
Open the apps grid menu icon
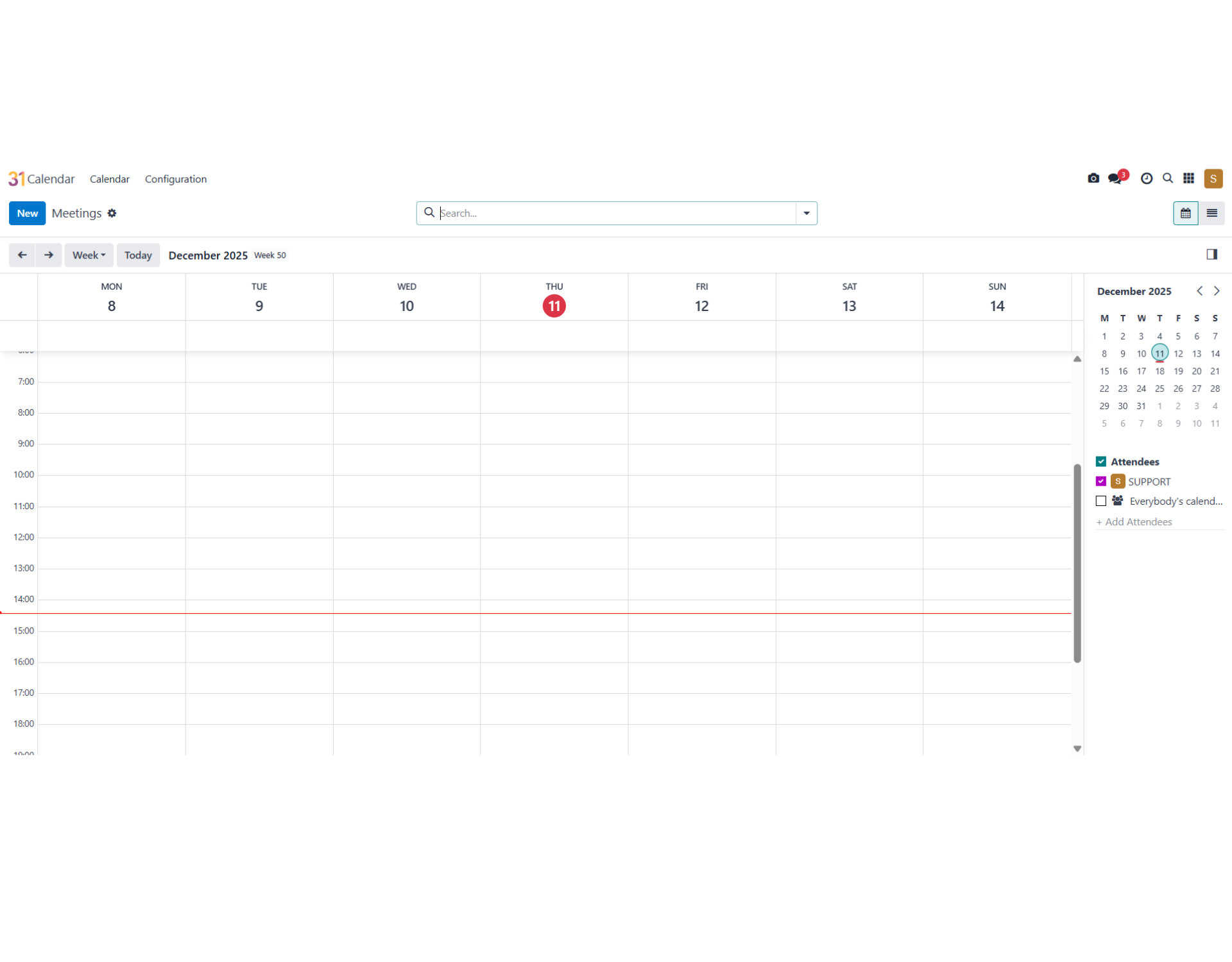[1188, 178]
